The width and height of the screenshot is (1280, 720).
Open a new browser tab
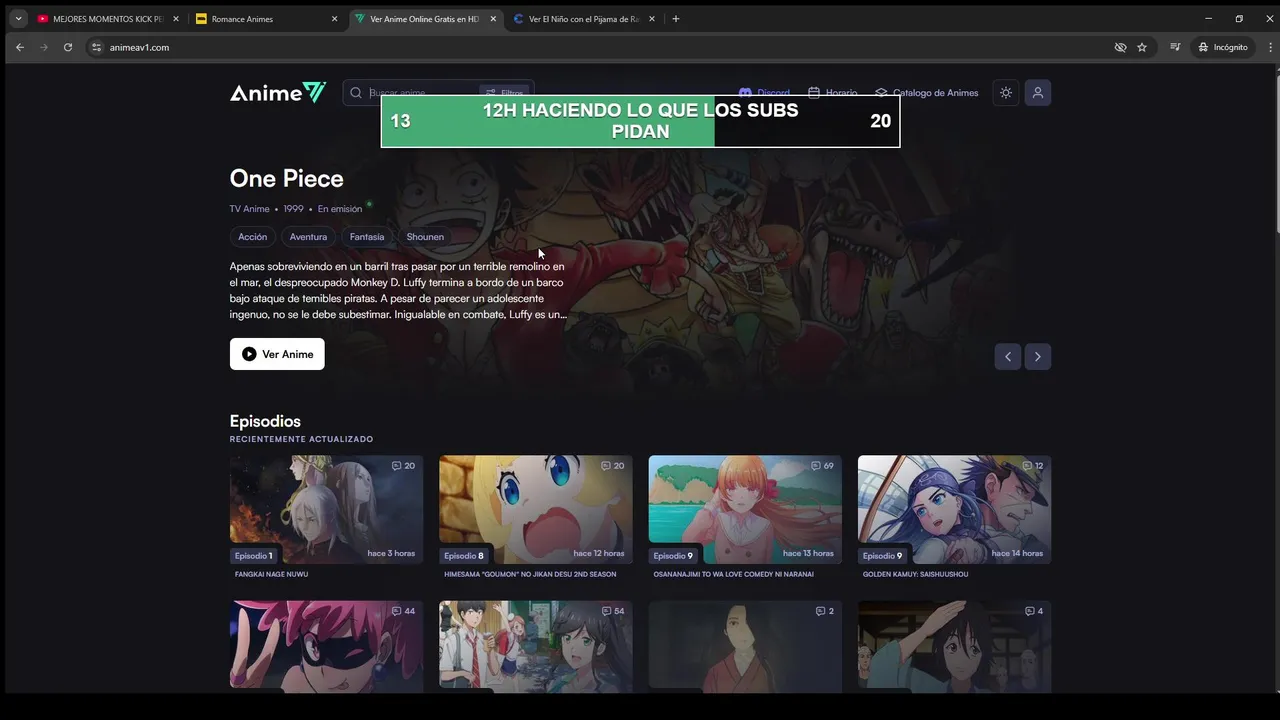[x=676, y=19]
